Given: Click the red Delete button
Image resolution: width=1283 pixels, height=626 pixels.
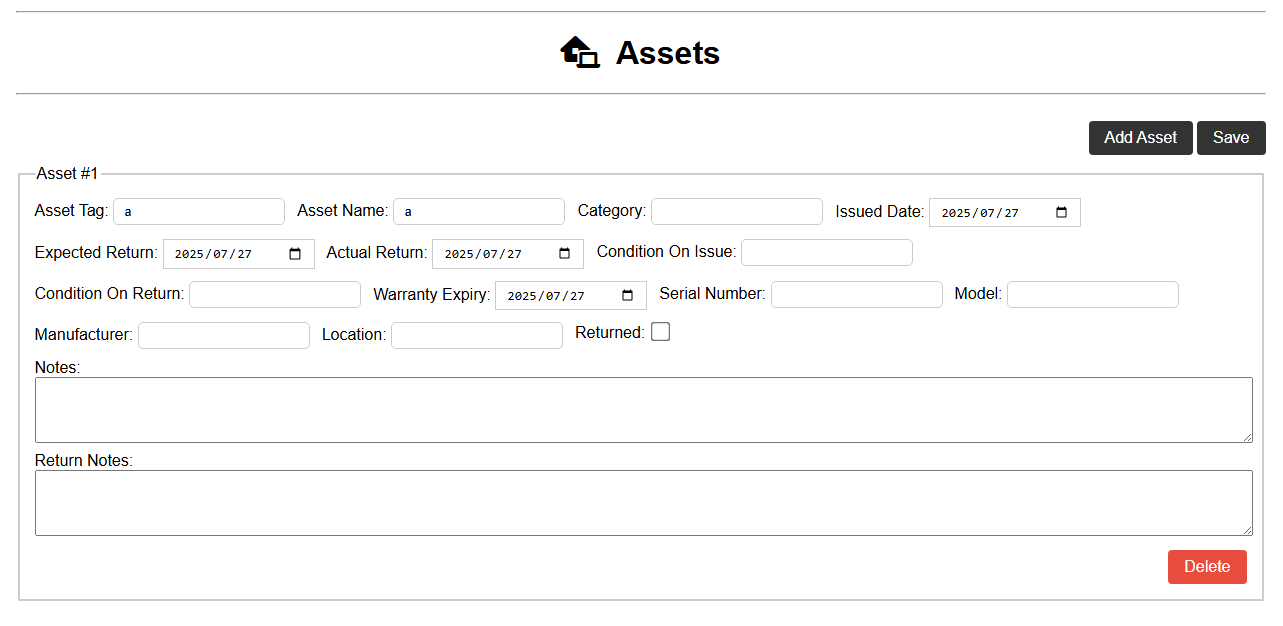Looking at the screenshot, I should (x=1207, y=566).
